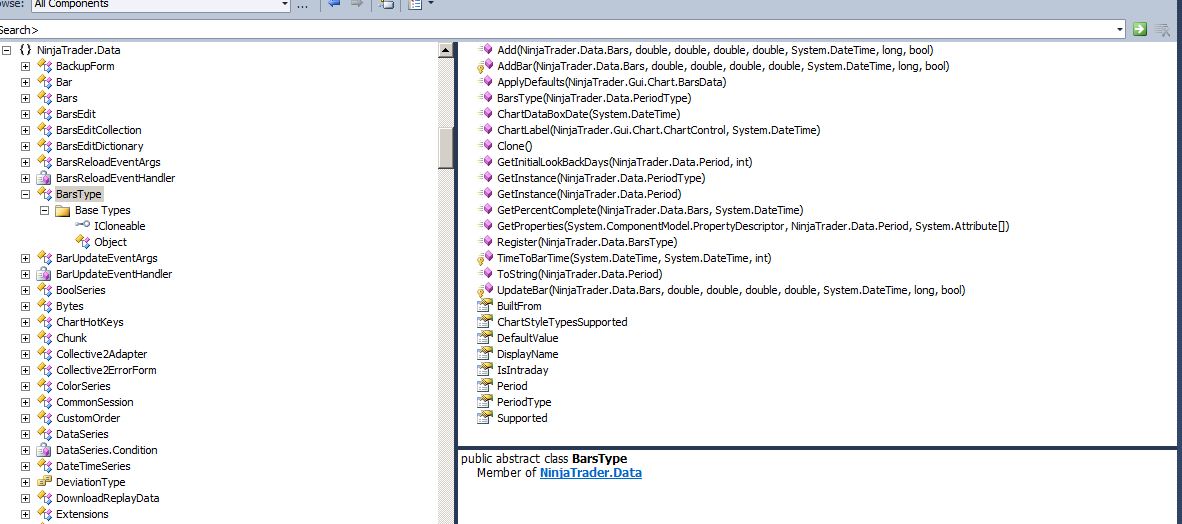Select Object under Base Types
Viewport: 1182px width, 524px height.
click(x=110, y=242)
